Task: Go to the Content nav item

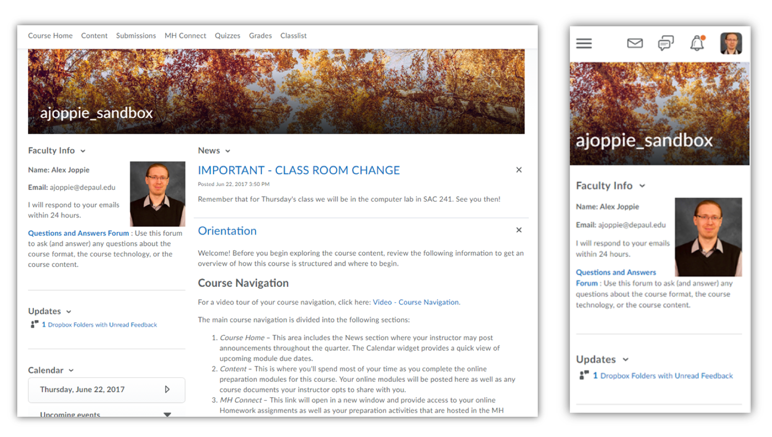Action: click(x=94, y=36)
